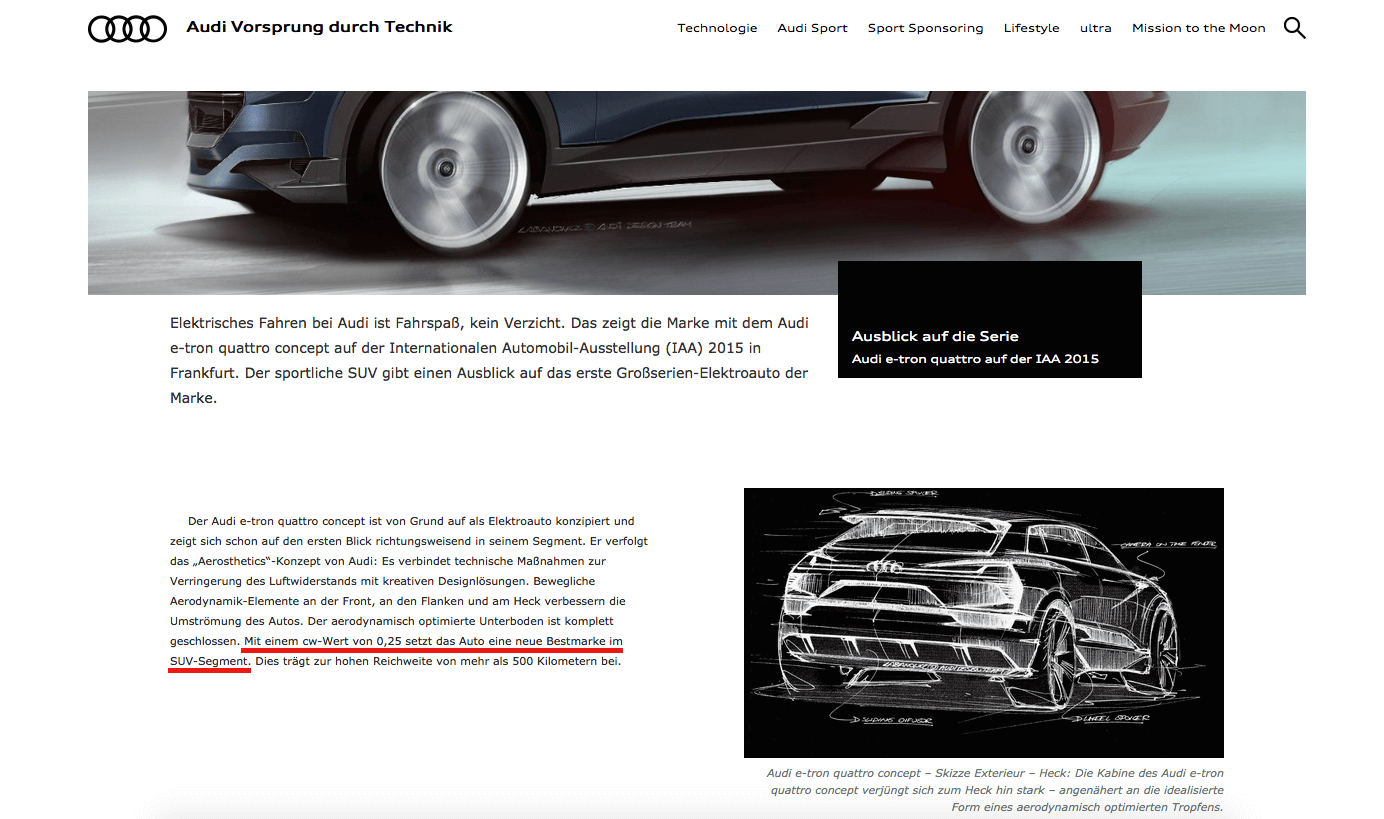Image resolution: width=1384 pixels, height=819 pixels.
Task: Click the Audi Vorsprung durch Technik title
Action: coord(319,27)
